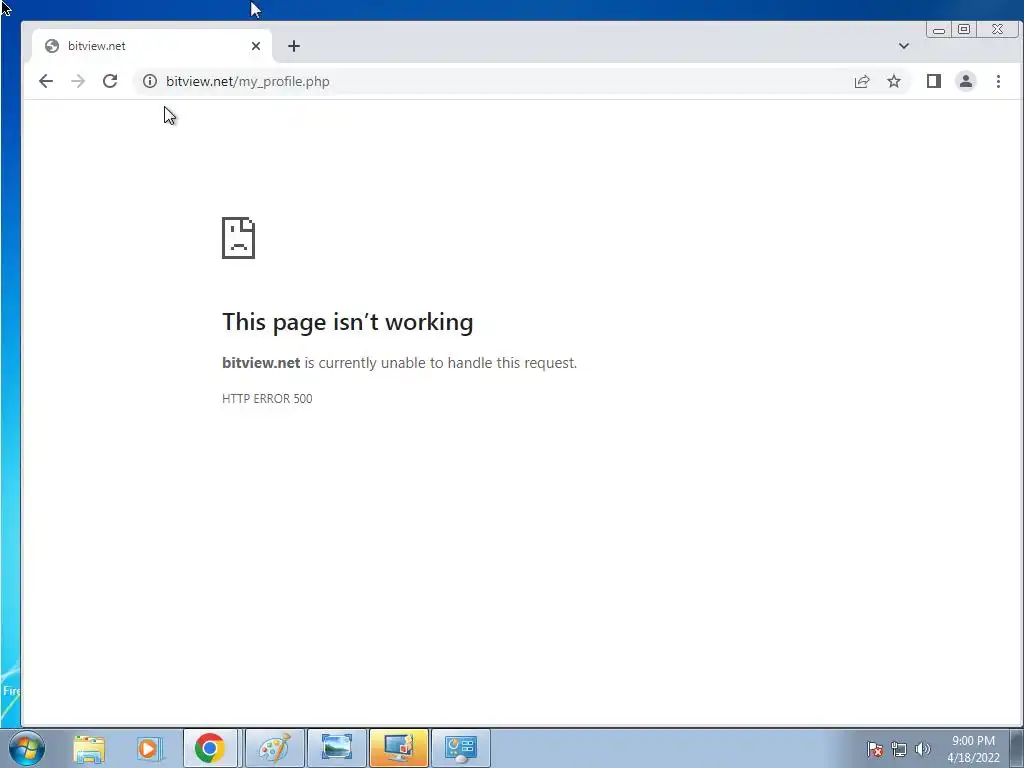The height and width of the screenshot is (768, 1024).
Task: Click the "This page isn't working" heading
Action: tap(347, 322)
